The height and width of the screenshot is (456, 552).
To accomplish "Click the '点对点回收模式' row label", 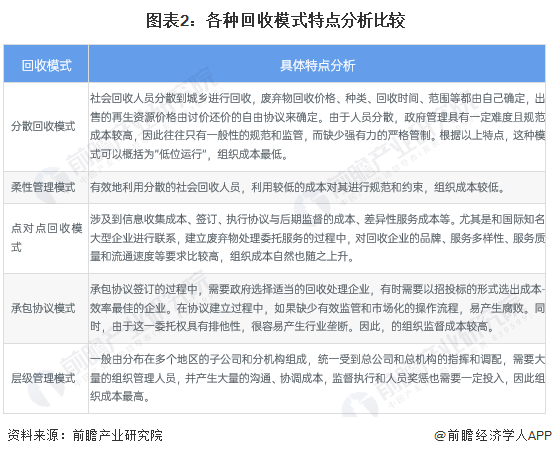I will 46,238.
